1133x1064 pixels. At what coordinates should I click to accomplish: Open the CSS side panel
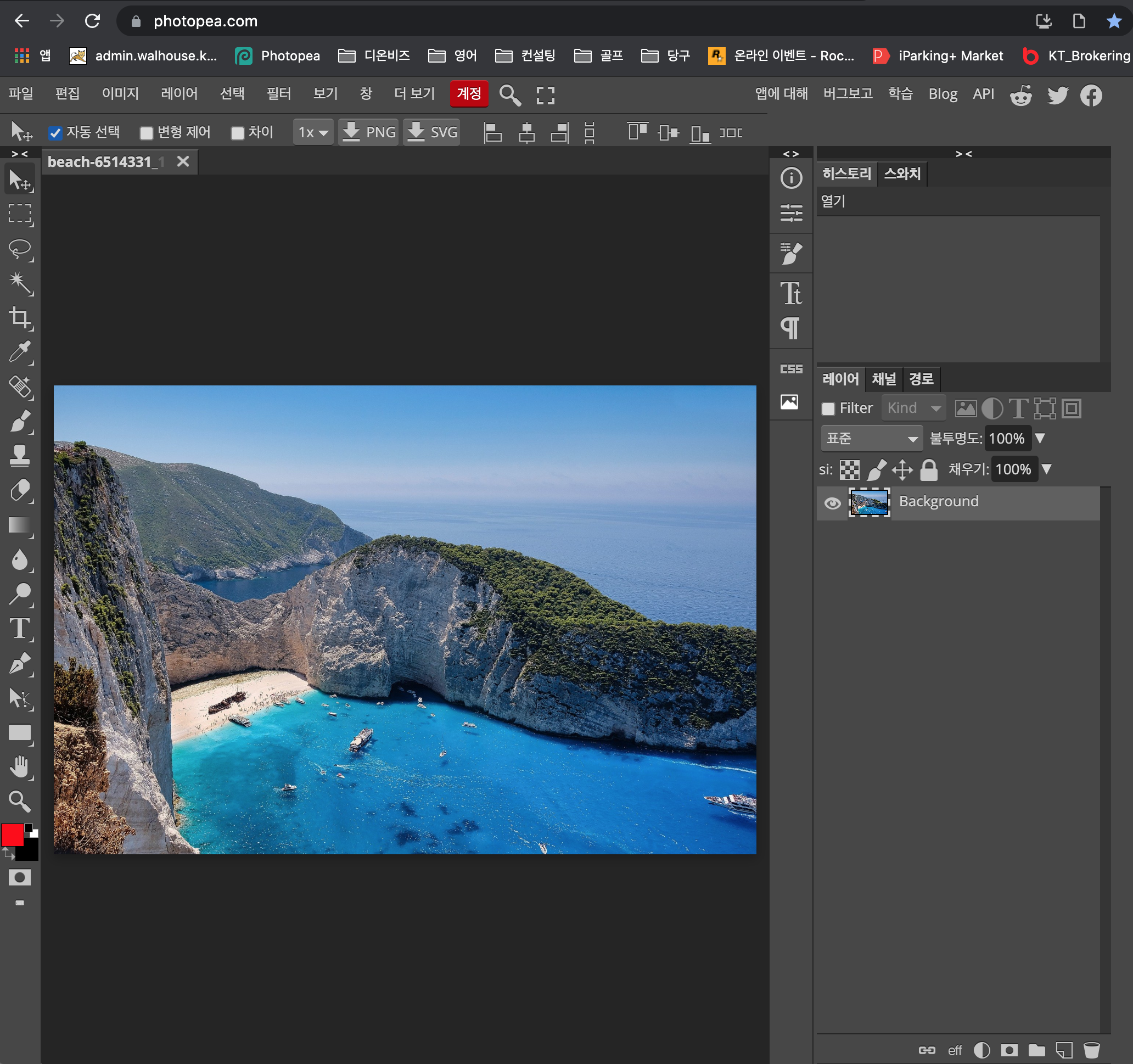[x=791, y=369]
